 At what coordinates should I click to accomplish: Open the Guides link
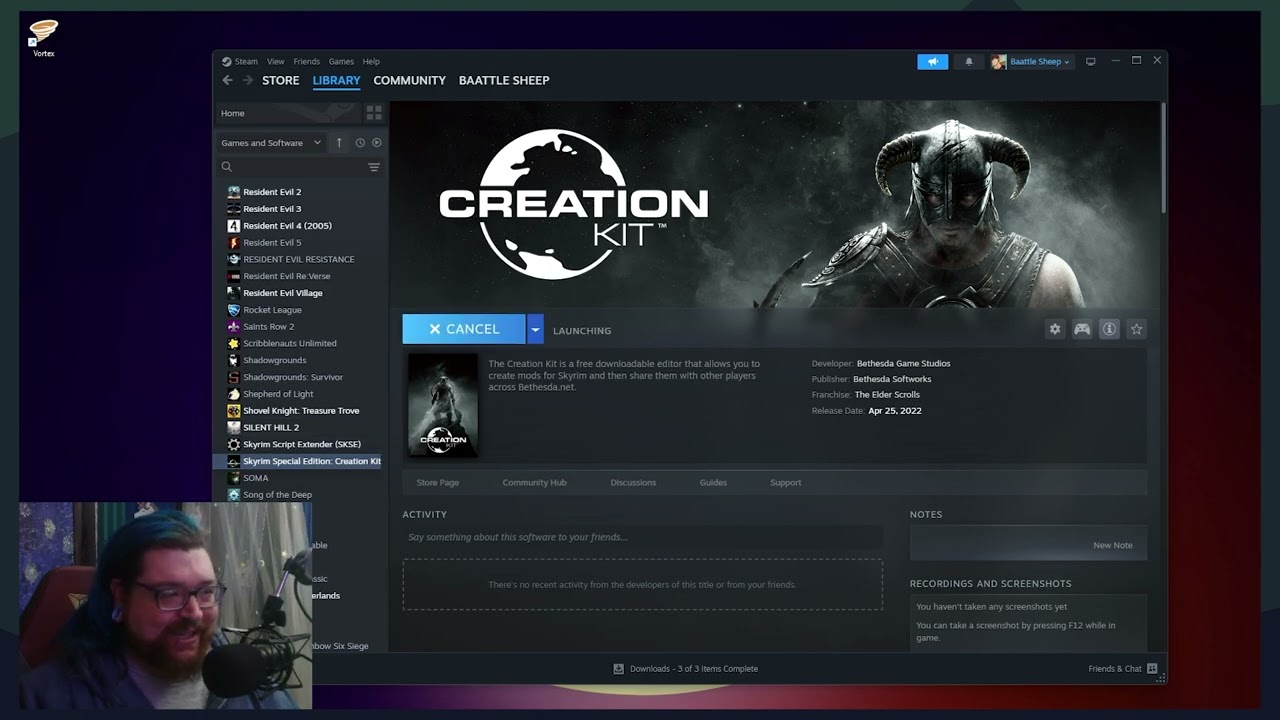(713, 482)
